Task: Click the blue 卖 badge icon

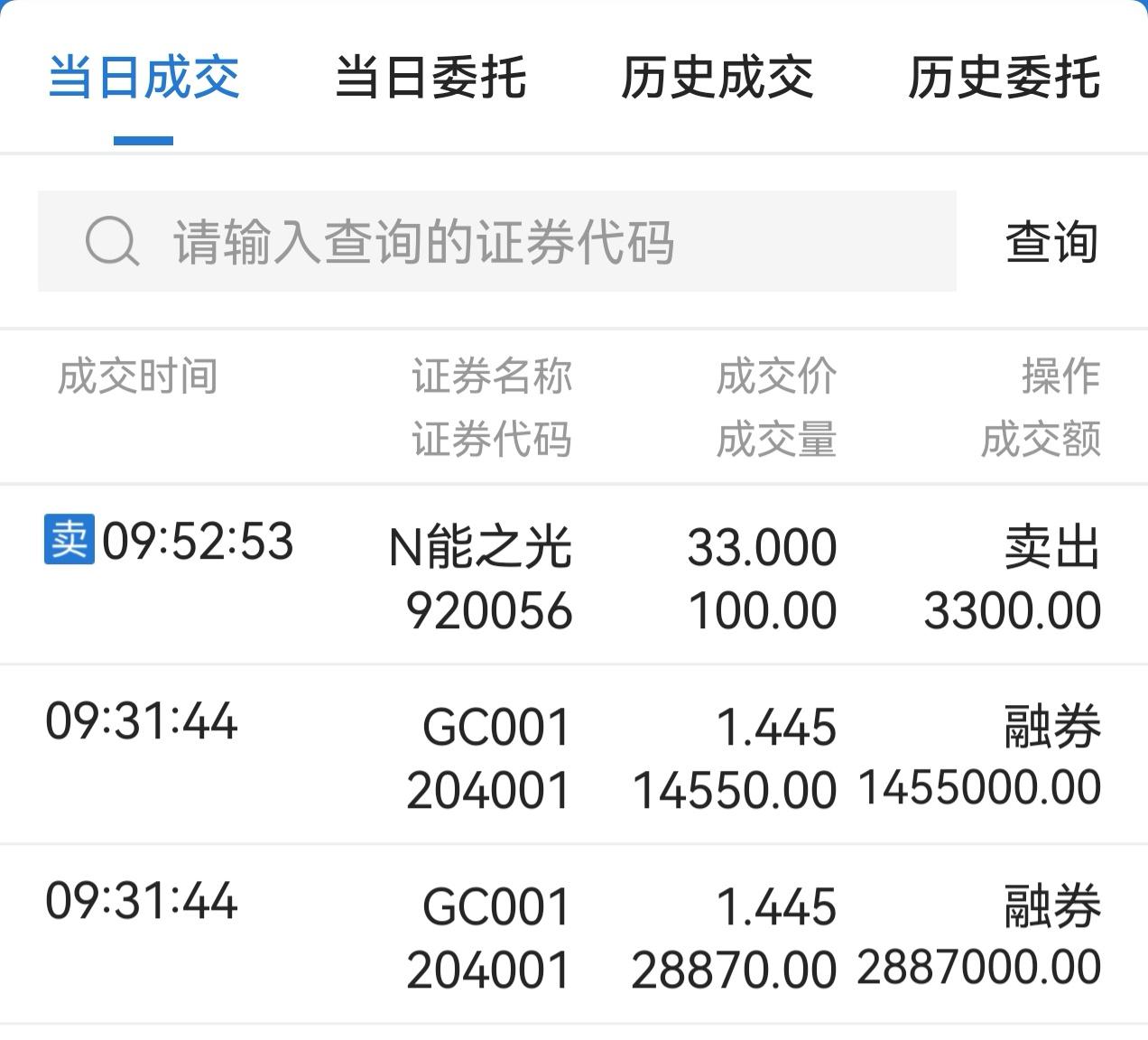Action: [69, 539]
